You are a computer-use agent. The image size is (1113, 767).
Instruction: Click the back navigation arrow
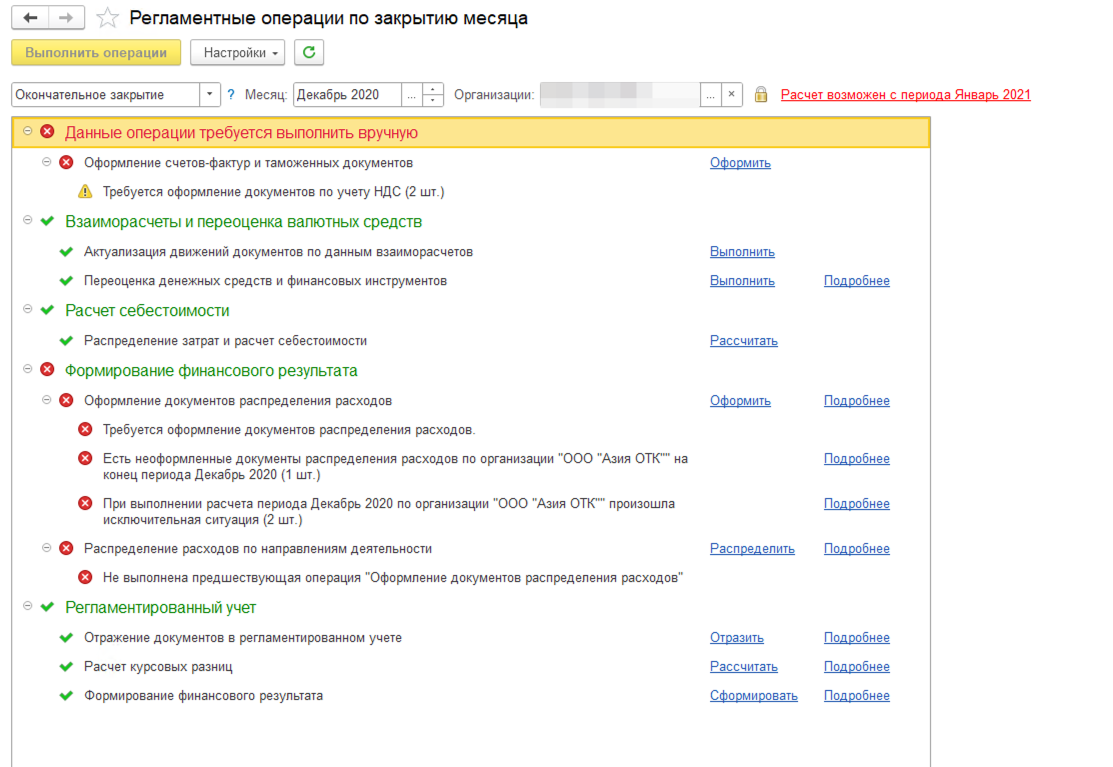[30, 18]
